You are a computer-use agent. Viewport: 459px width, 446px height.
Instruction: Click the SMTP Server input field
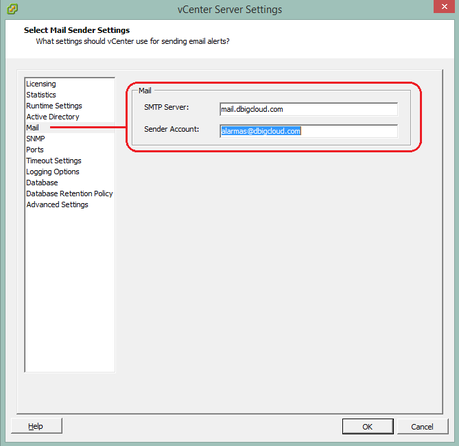309,109
